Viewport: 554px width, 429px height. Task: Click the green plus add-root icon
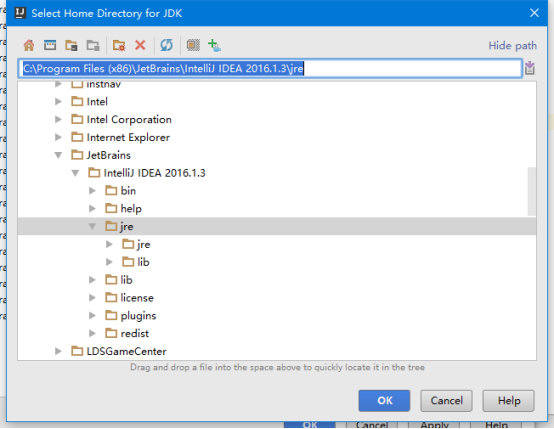pyautogui.click(x=214, y=45)
